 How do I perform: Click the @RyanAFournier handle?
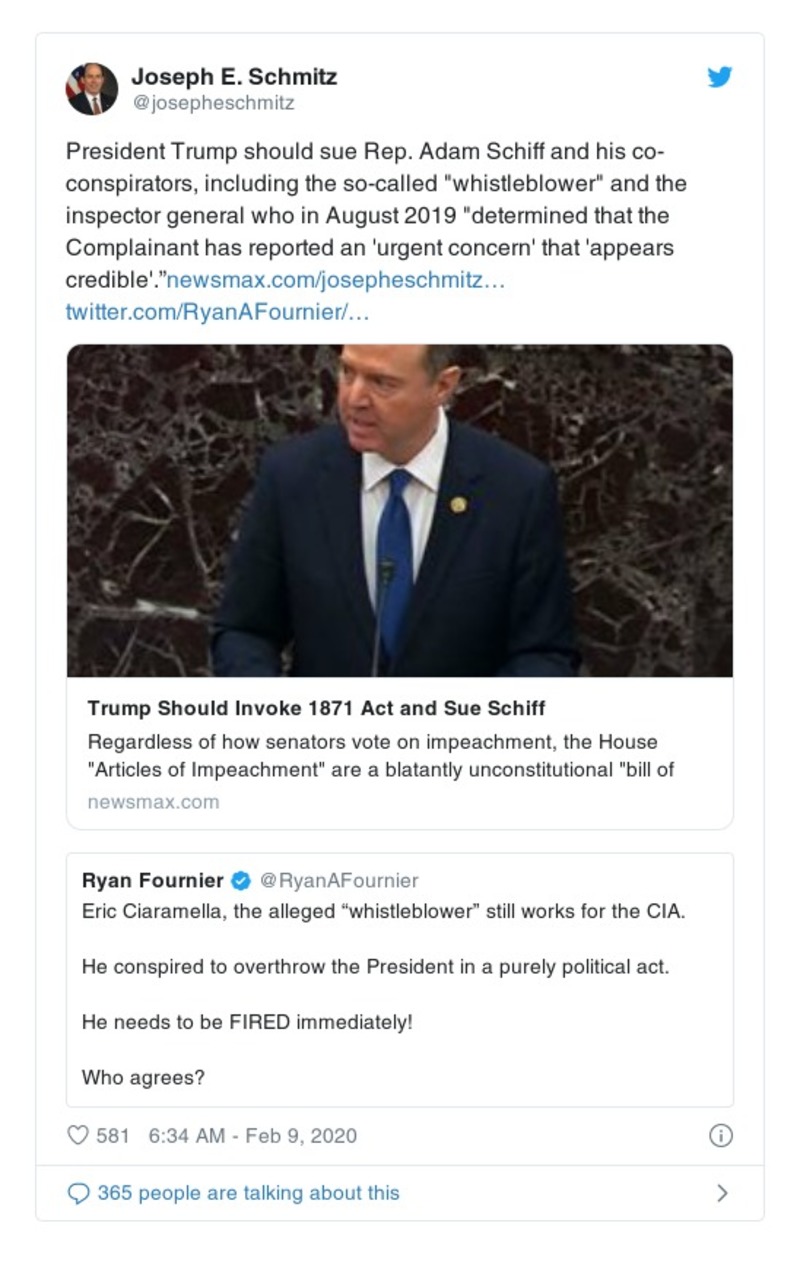[x=339, y=881]
